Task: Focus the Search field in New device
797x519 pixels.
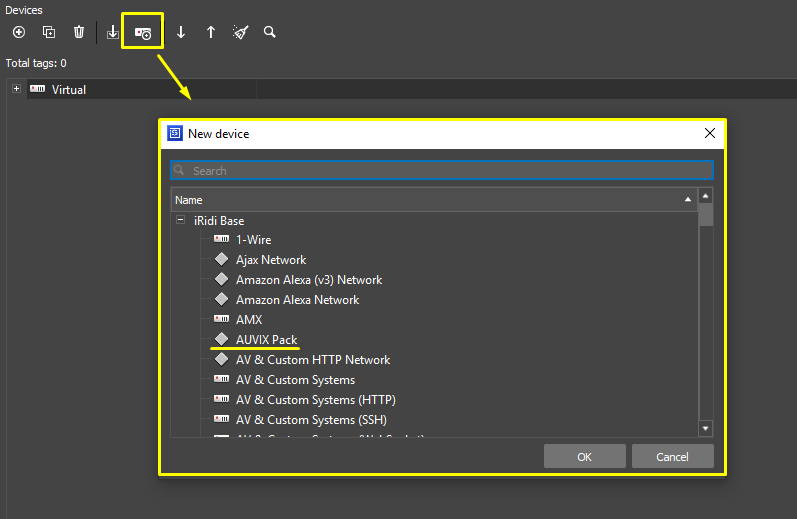Action: (442, 170)
